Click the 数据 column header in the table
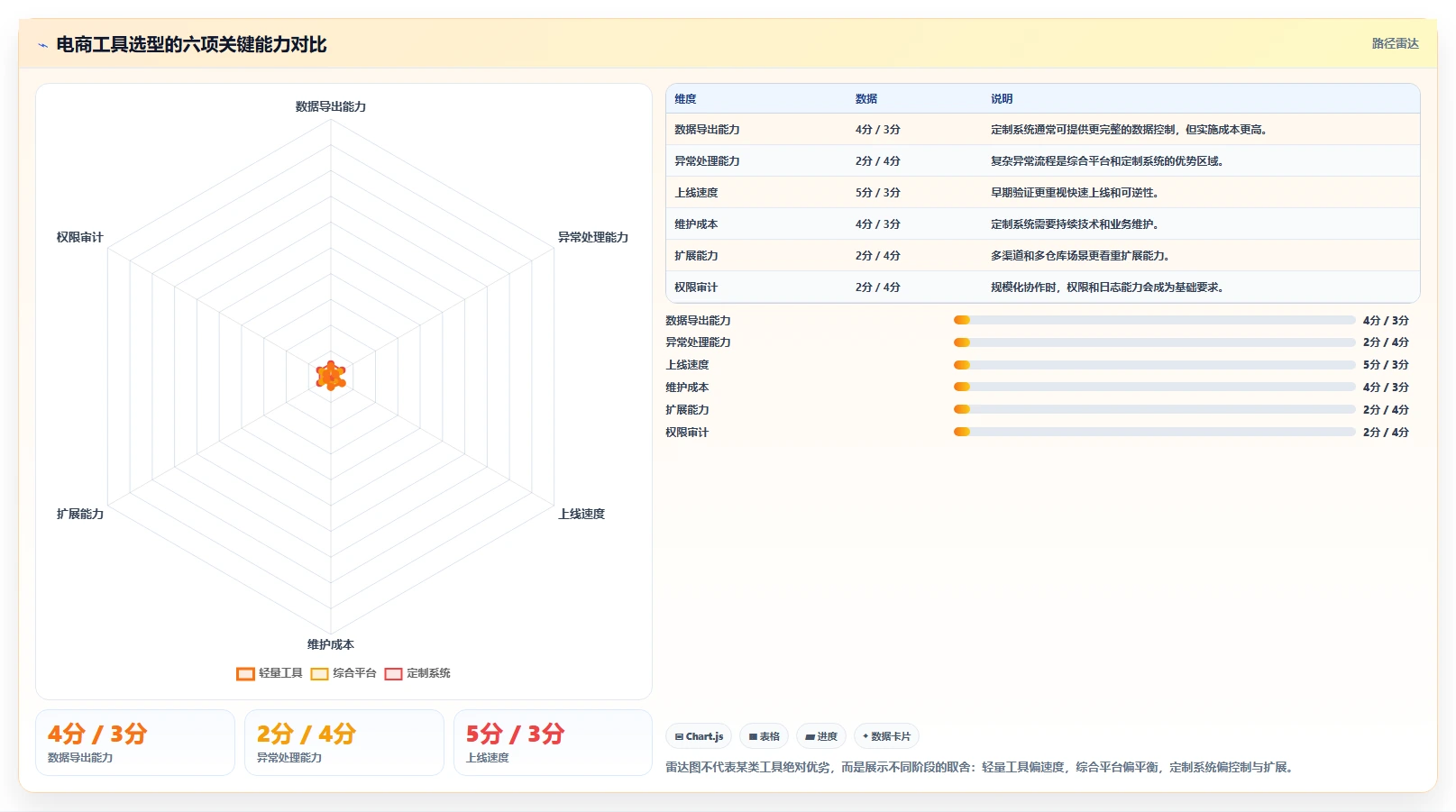This screenshot has height=812, width=1456. [x=866, y=99]
